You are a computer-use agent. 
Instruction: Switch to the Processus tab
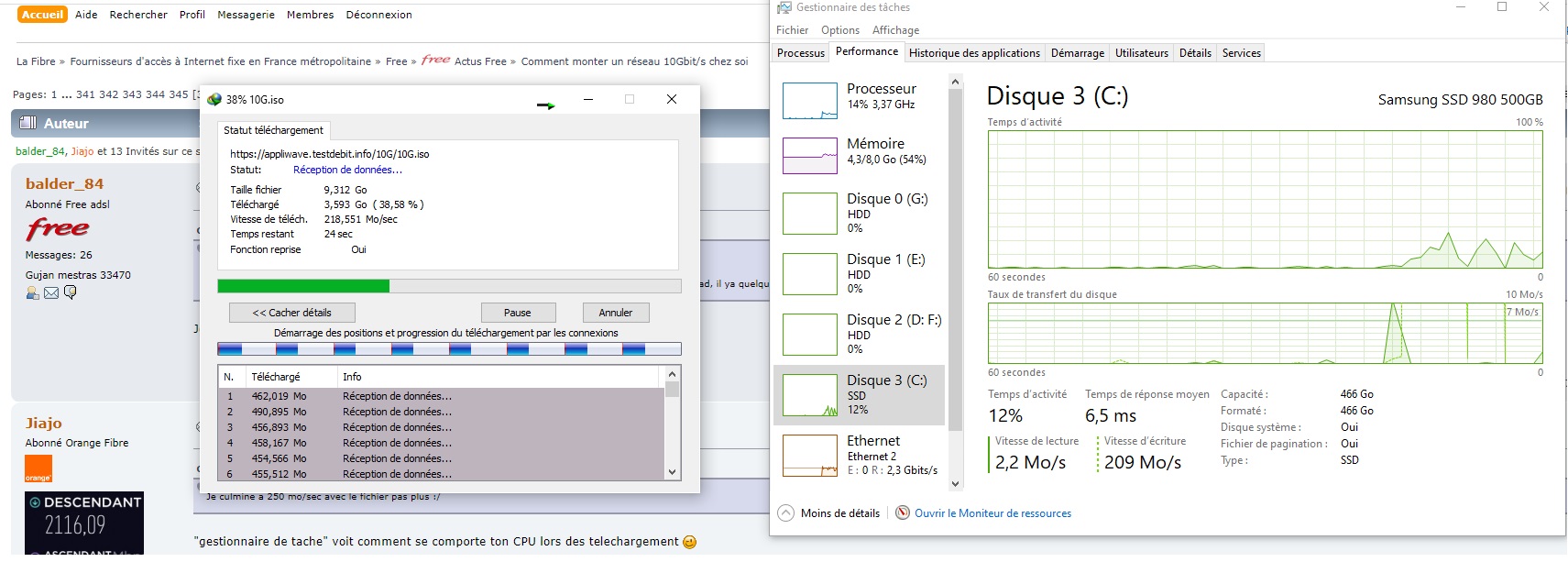point(800,53)
